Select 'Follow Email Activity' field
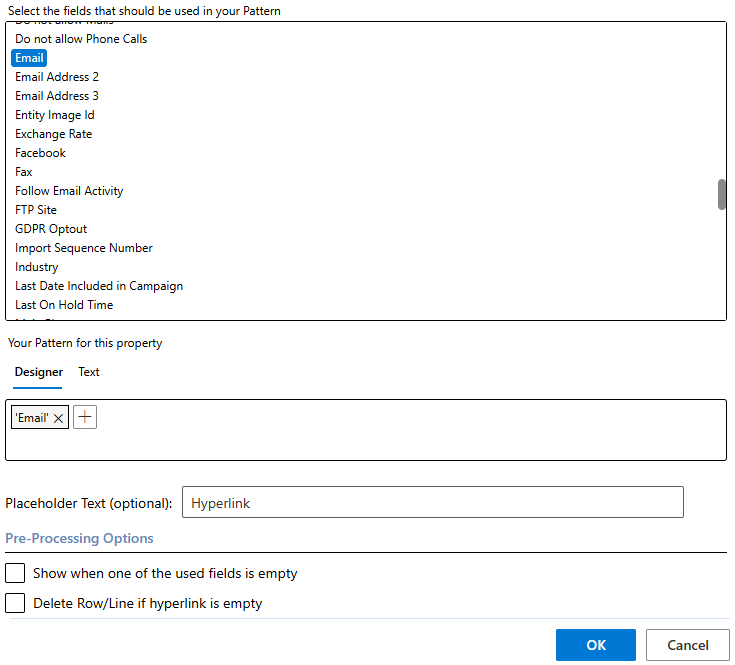 click(69, 191)
